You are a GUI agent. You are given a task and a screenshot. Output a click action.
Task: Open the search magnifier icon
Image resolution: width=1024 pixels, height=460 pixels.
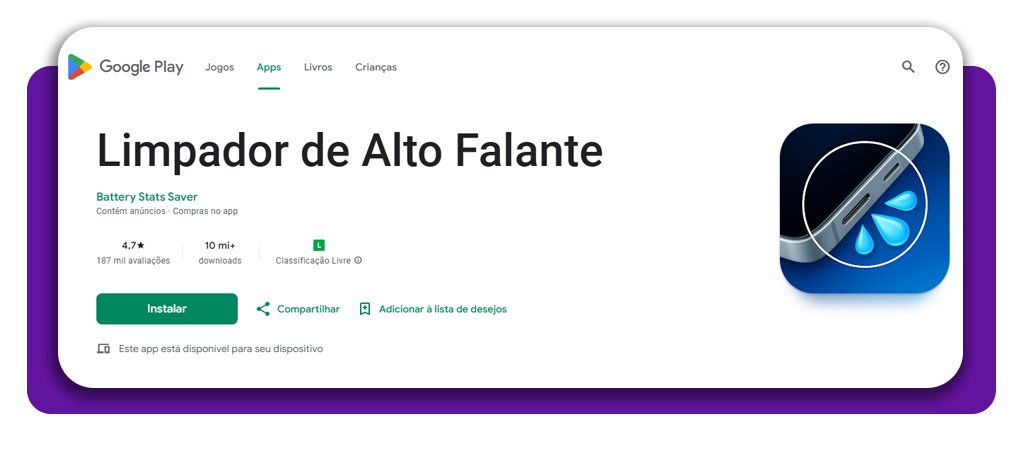(908, 67)
